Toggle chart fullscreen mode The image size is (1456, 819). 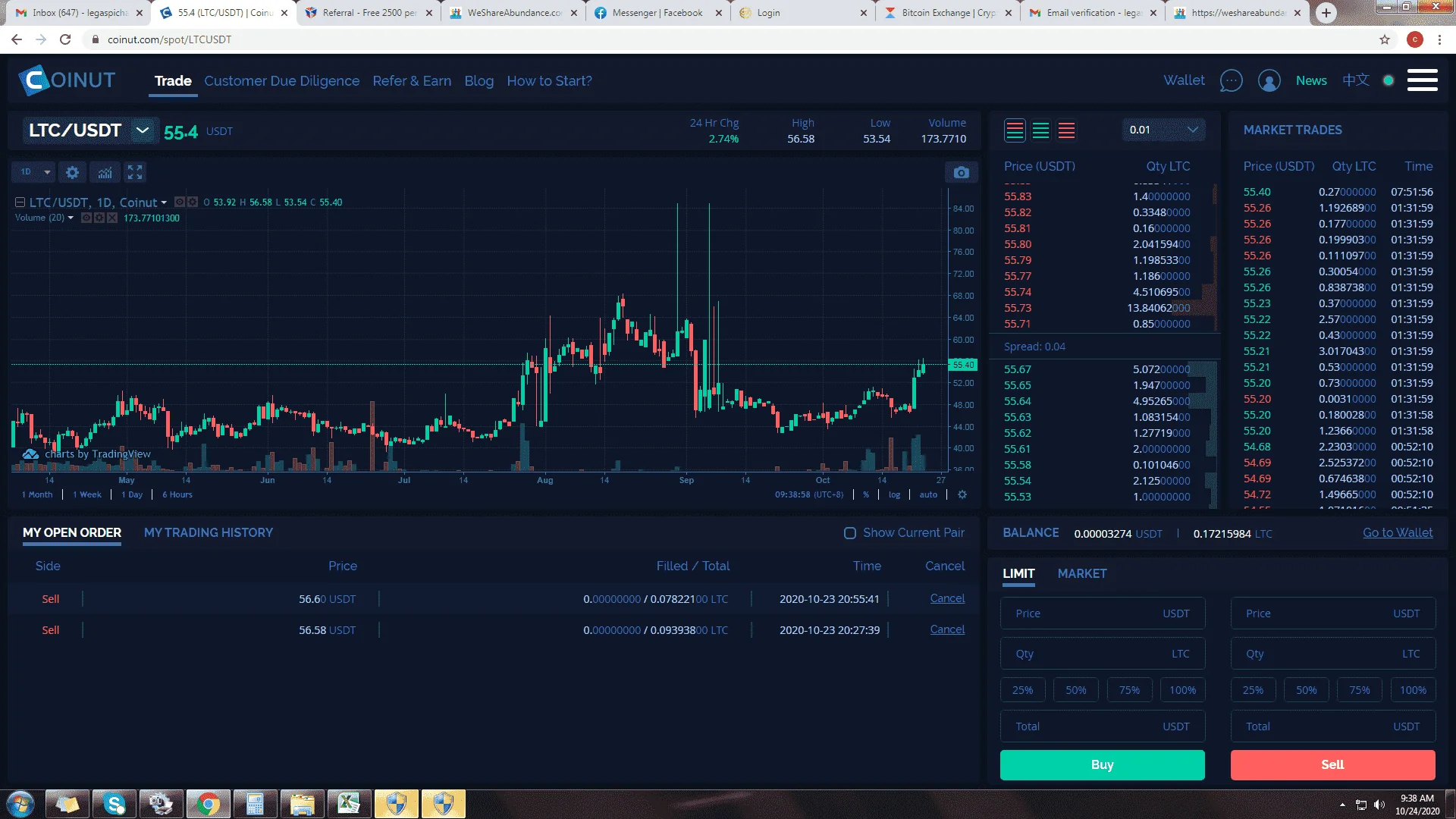click(135, 173)
